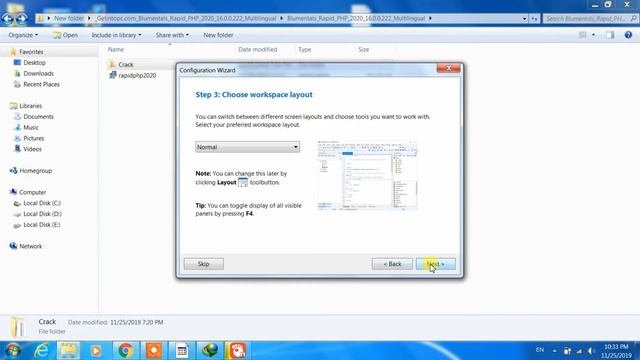Open Documents library

pos(38,117)
